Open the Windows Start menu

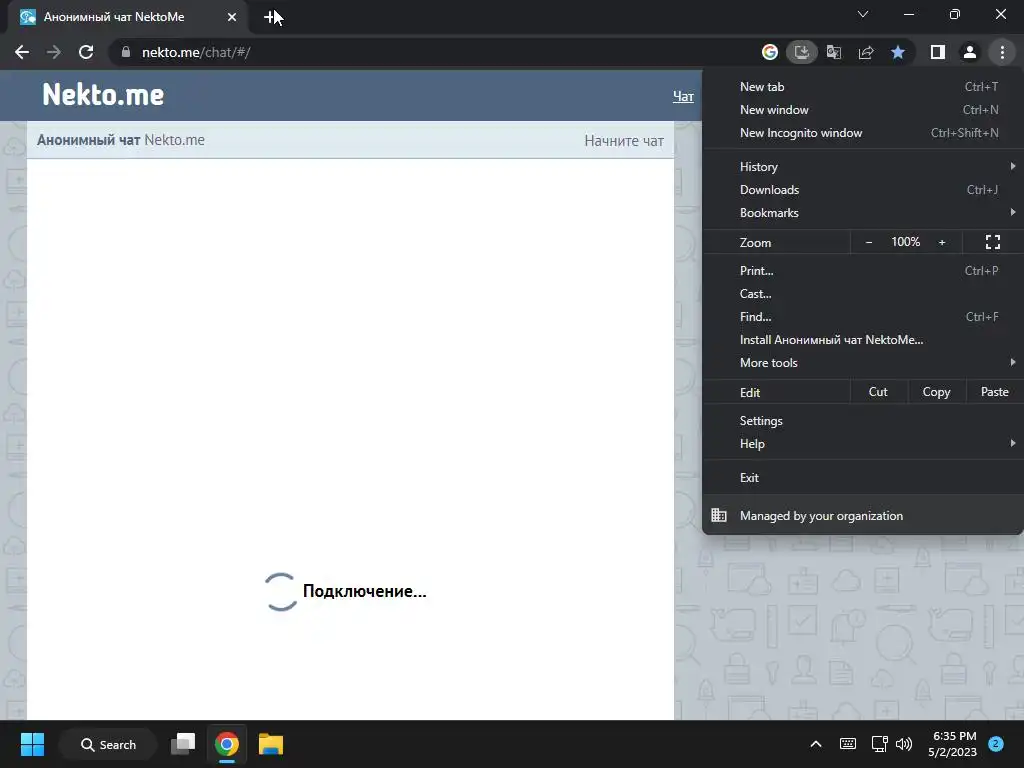click(x=32, y=744)
